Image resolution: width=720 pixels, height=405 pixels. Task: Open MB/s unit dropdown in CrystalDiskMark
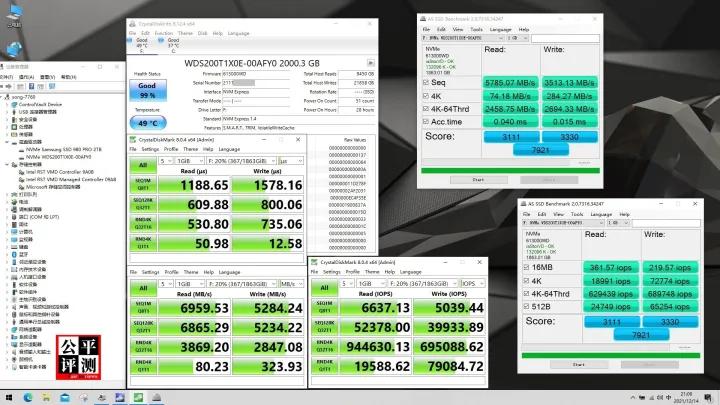(x=291, y=284)
